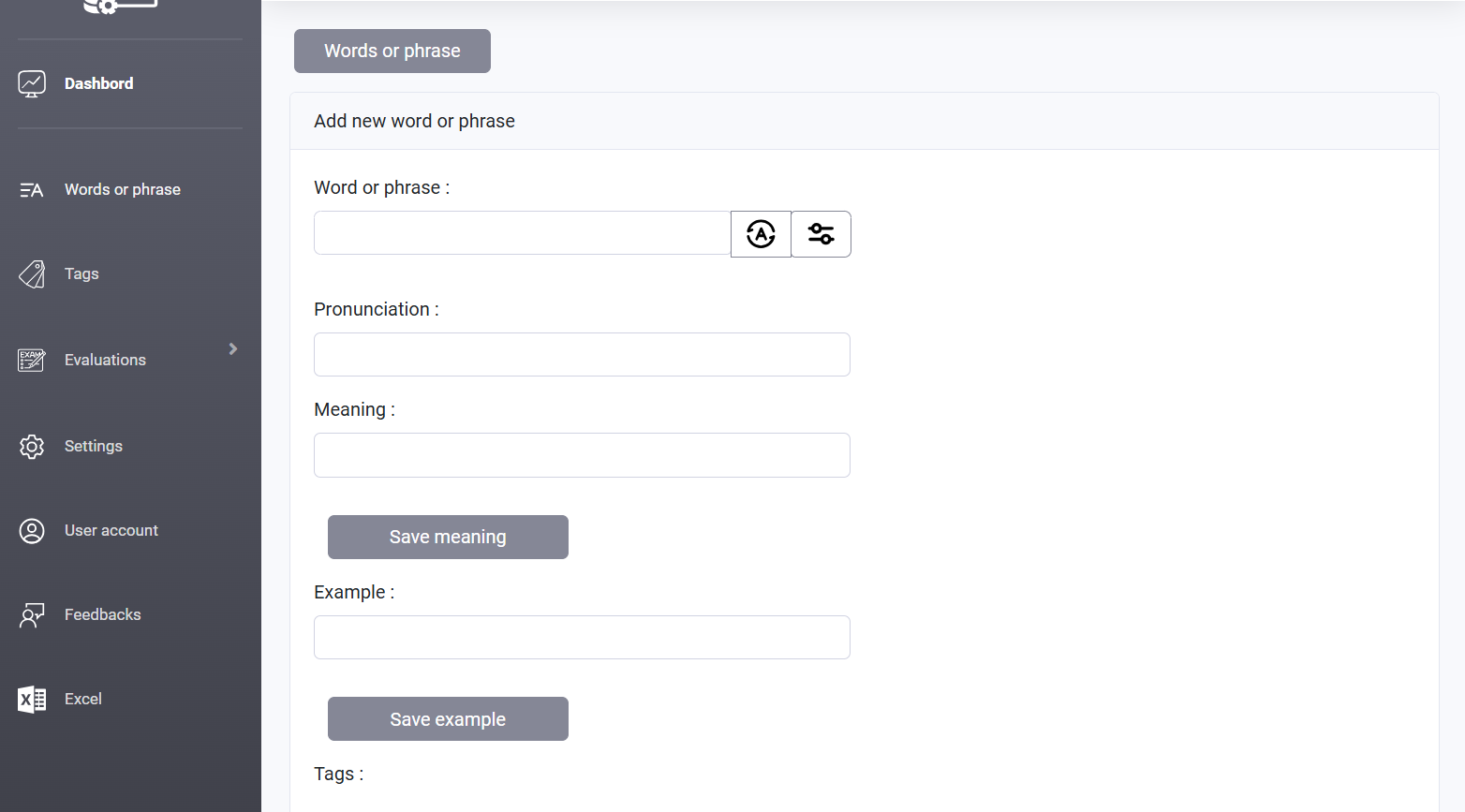This screenshot has width=1465, height=812.
Task: Click the Tags : field label
Action: (x=339, y=774)
